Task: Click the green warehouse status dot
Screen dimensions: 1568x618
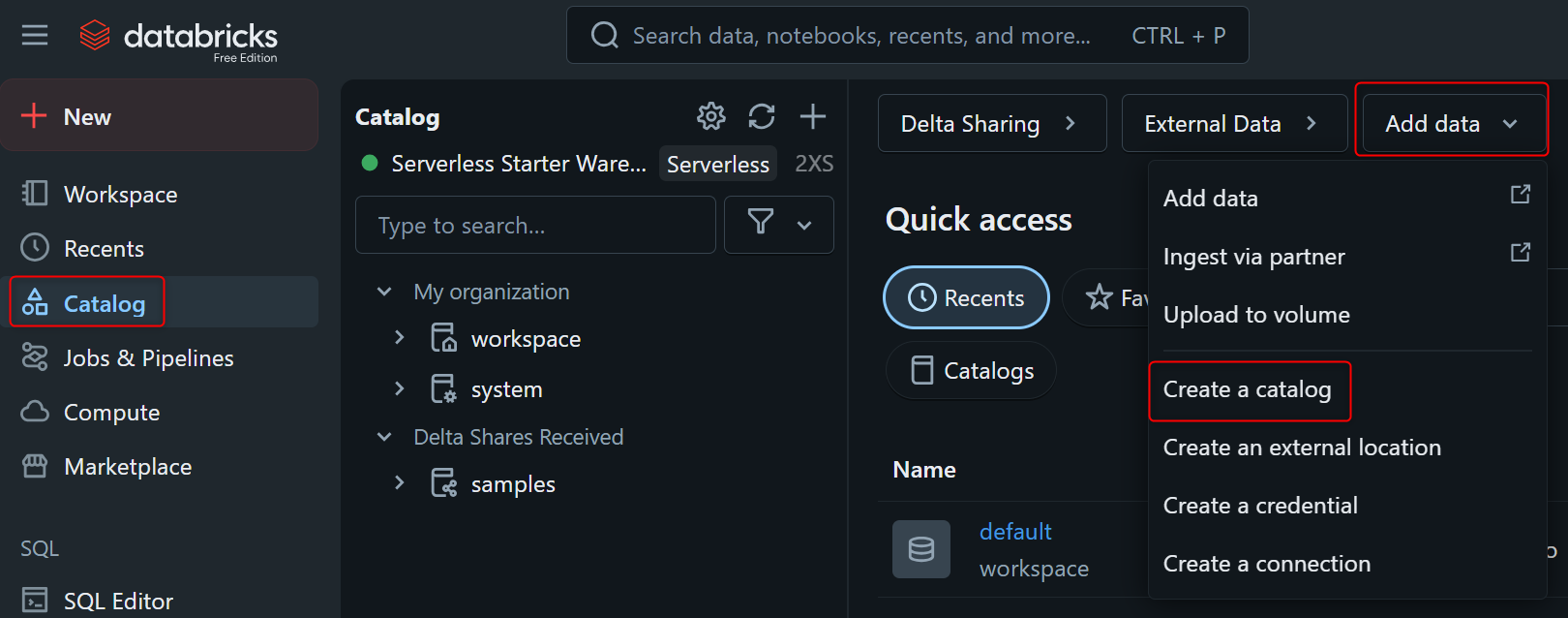Action: coord(370,163)
